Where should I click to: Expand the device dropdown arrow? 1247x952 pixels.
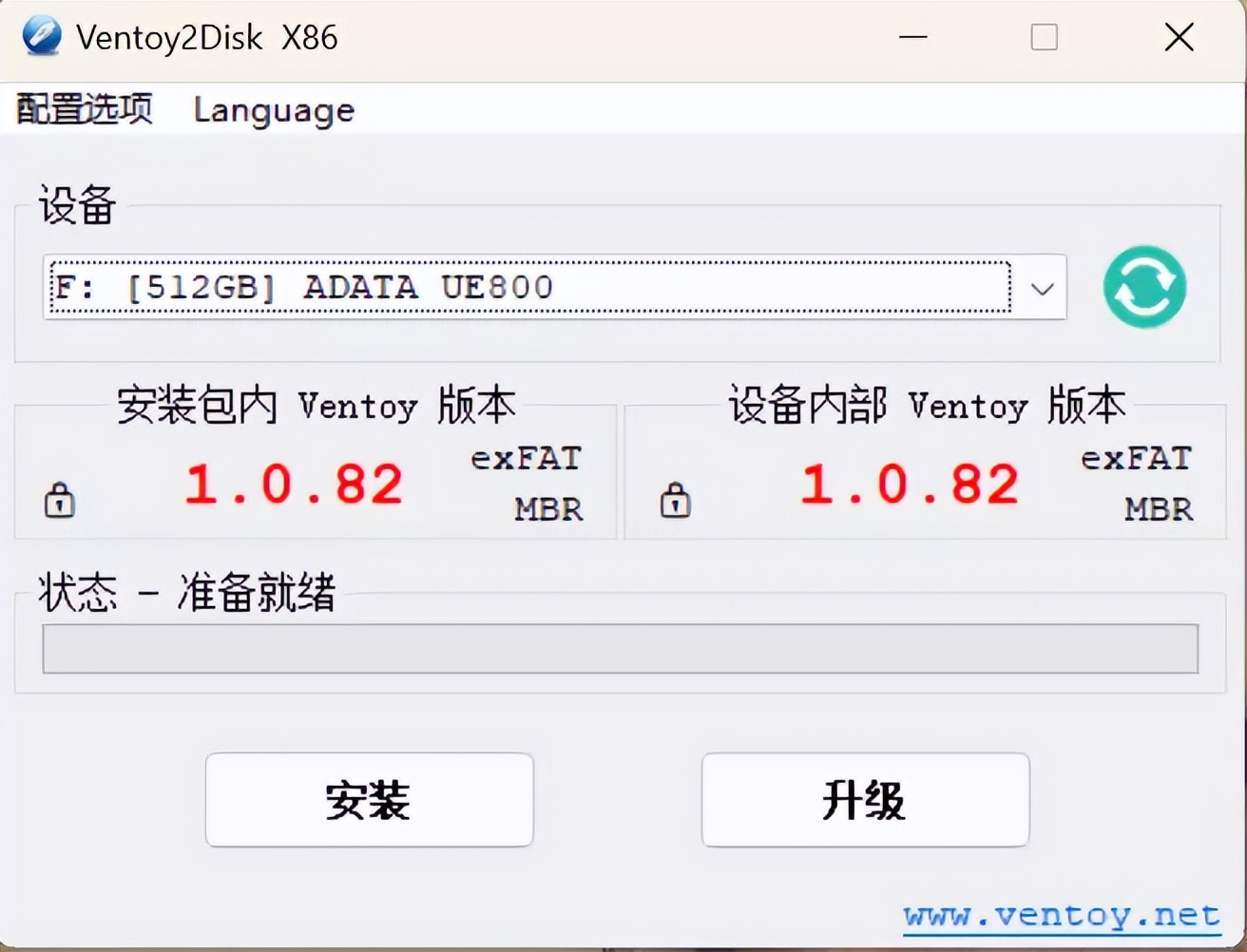pyautogui.click(x=1042, y=288)
